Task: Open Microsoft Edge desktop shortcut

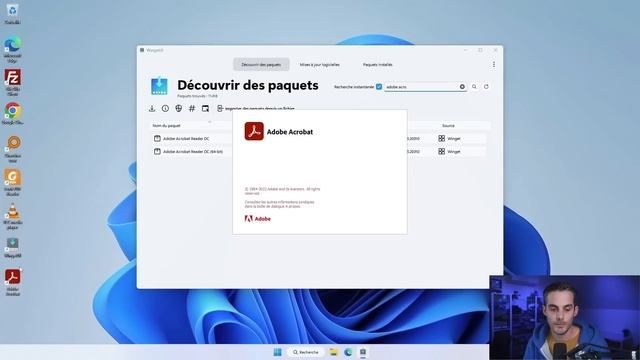Action: (12, 50)
